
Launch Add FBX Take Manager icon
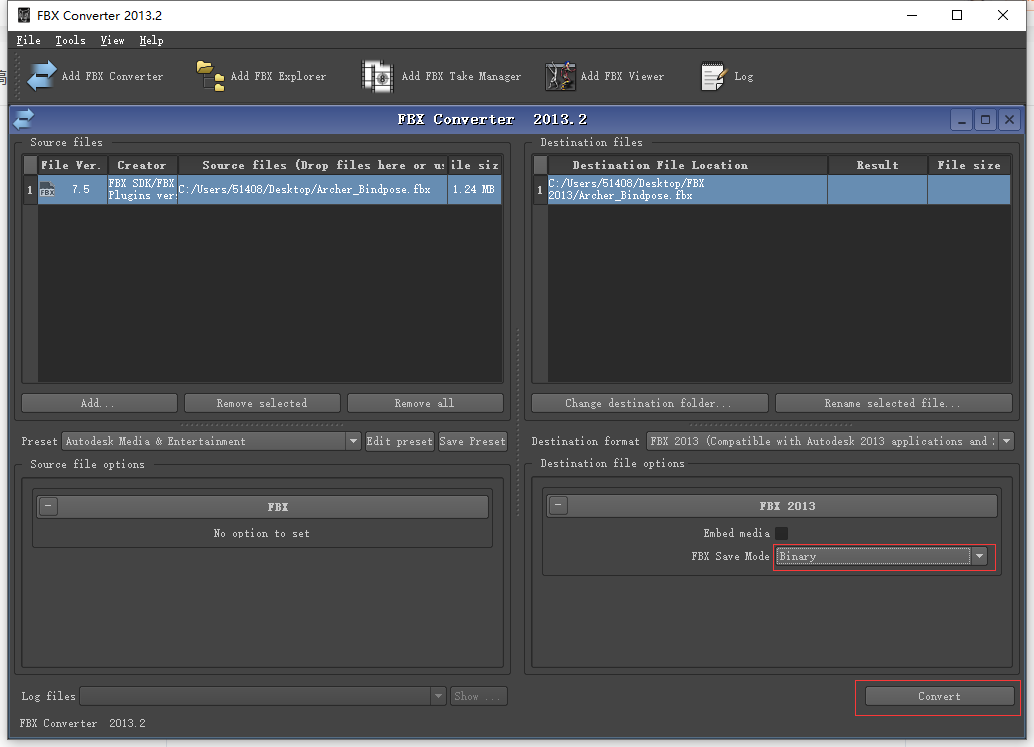coord(378,76)
